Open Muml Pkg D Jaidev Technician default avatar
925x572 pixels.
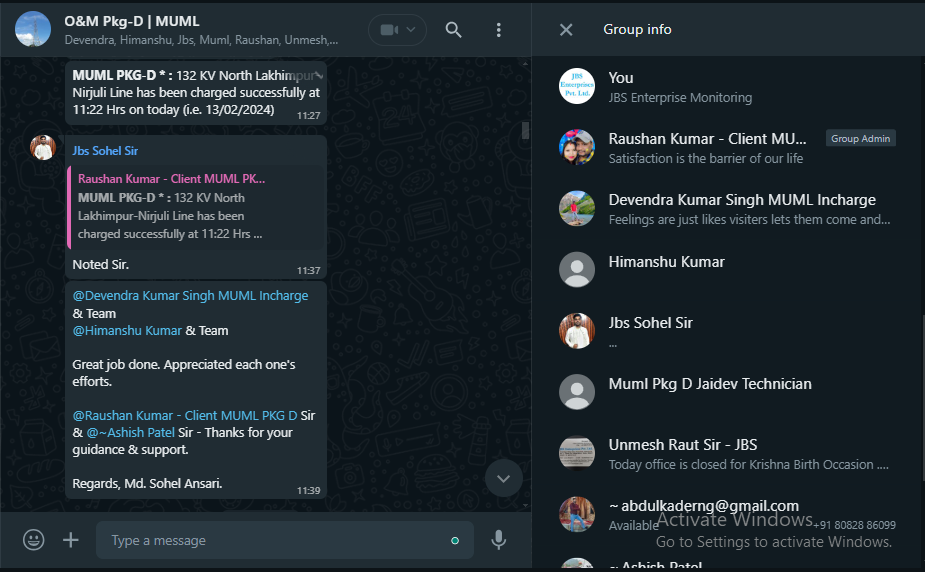point(576,392)
